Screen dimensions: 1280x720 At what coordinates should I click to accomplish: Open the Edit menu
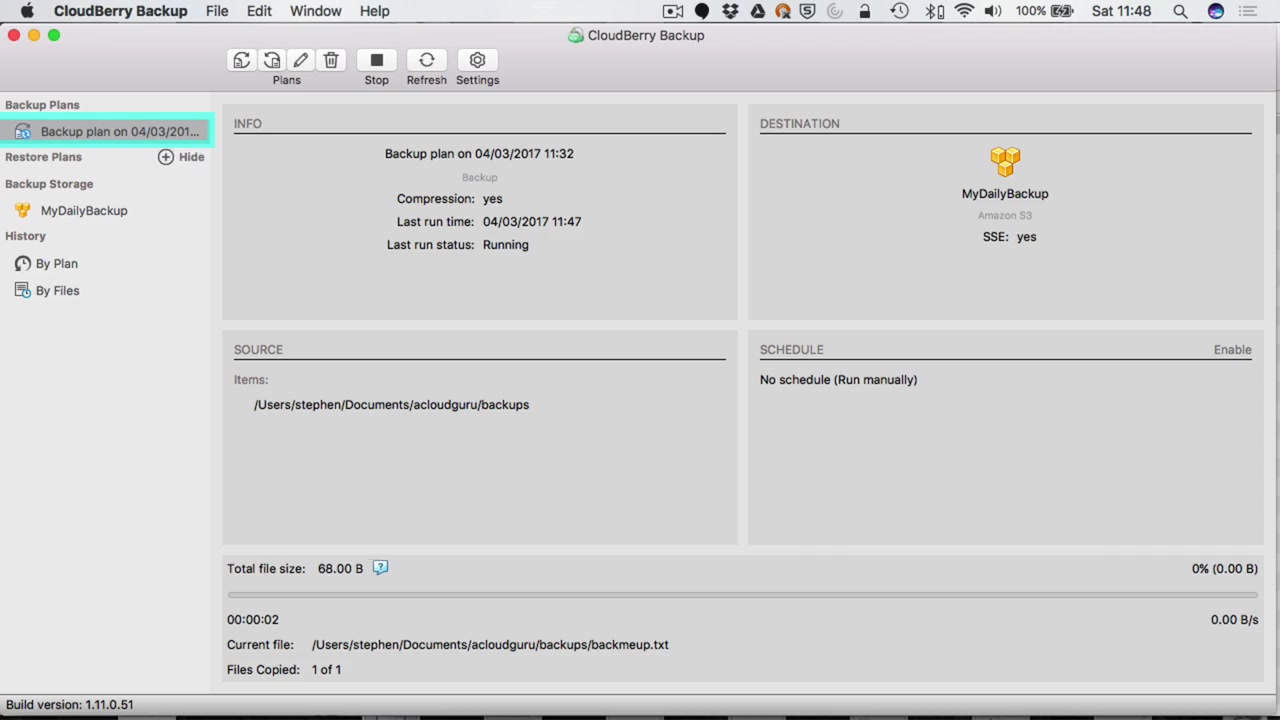pos(259,11)
